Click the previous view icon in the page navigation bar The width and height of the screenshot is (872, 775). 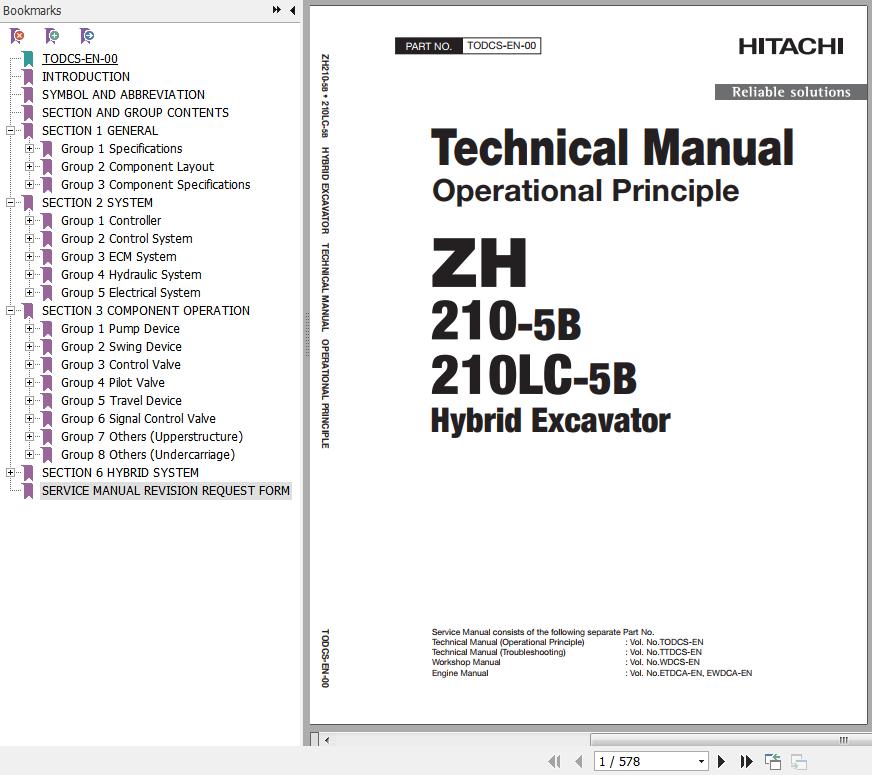(772, 762)
